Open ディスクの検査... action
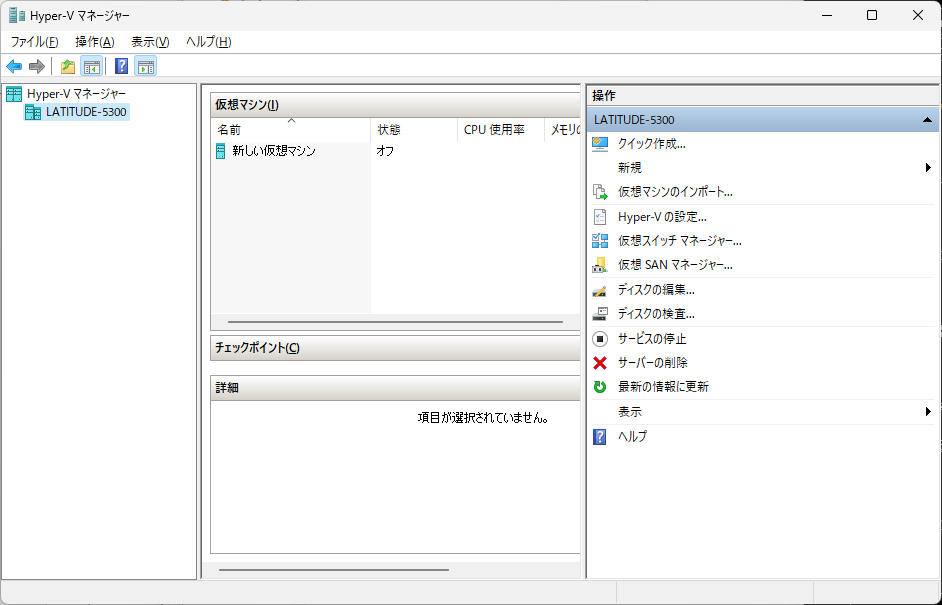Viewport: 942px width, 605px height. pos(656,314)
